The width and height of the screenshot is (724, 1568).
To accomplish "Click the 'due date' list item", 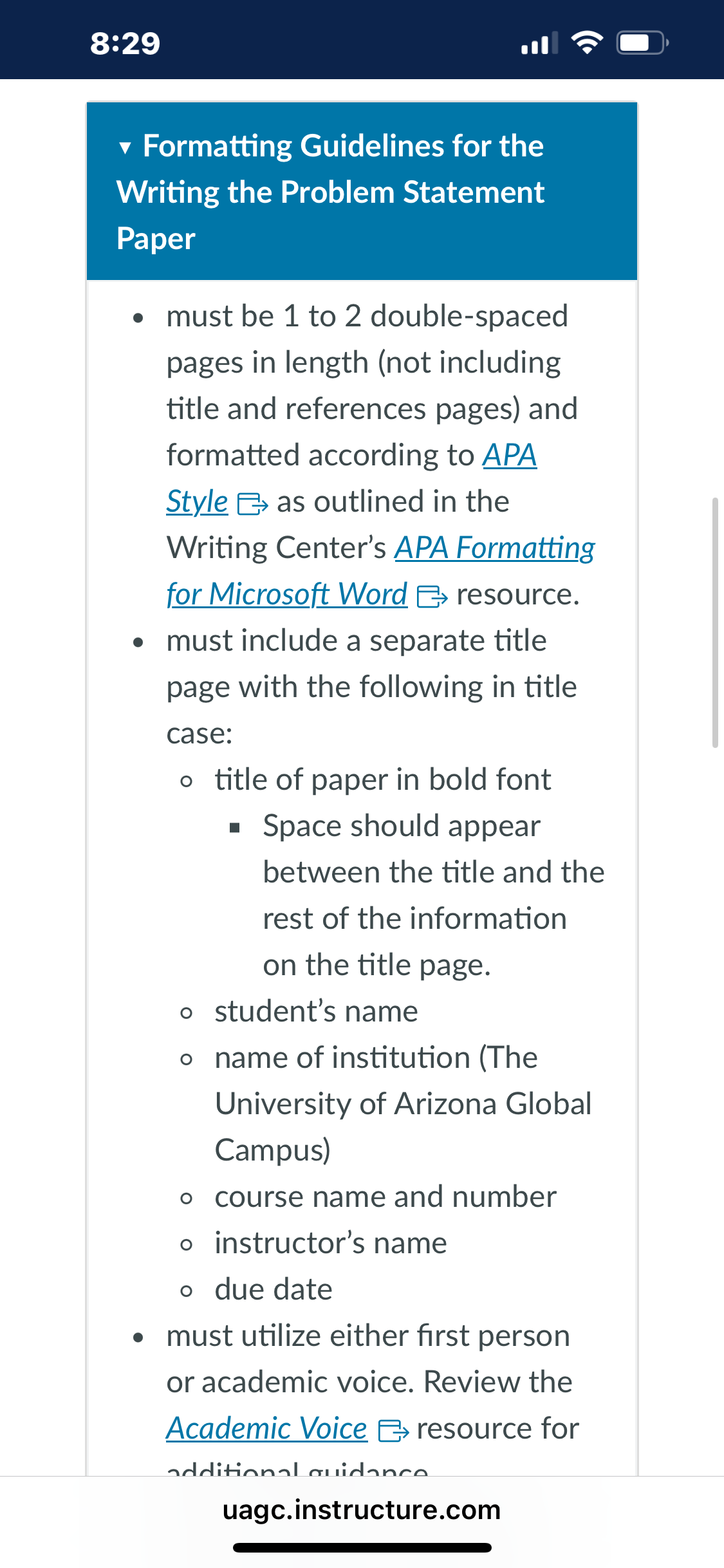I will click(x=274, y=1289).
